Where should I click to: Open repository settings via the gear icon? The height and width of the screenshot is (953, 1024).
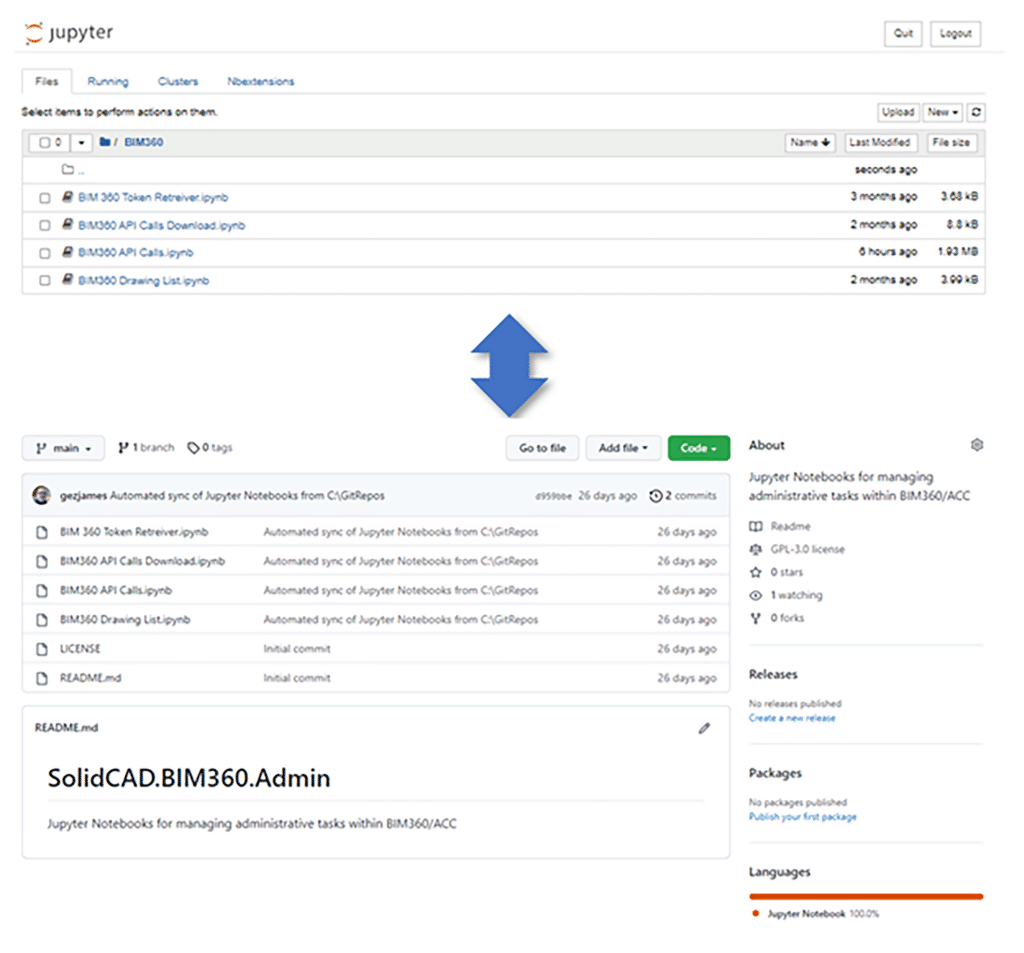click(x=977, y=444)
